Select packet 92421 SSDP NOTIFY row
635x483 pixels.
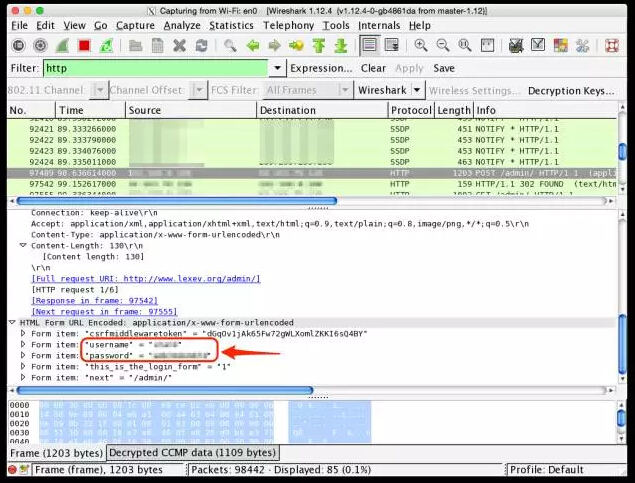(x=312, y=129)
